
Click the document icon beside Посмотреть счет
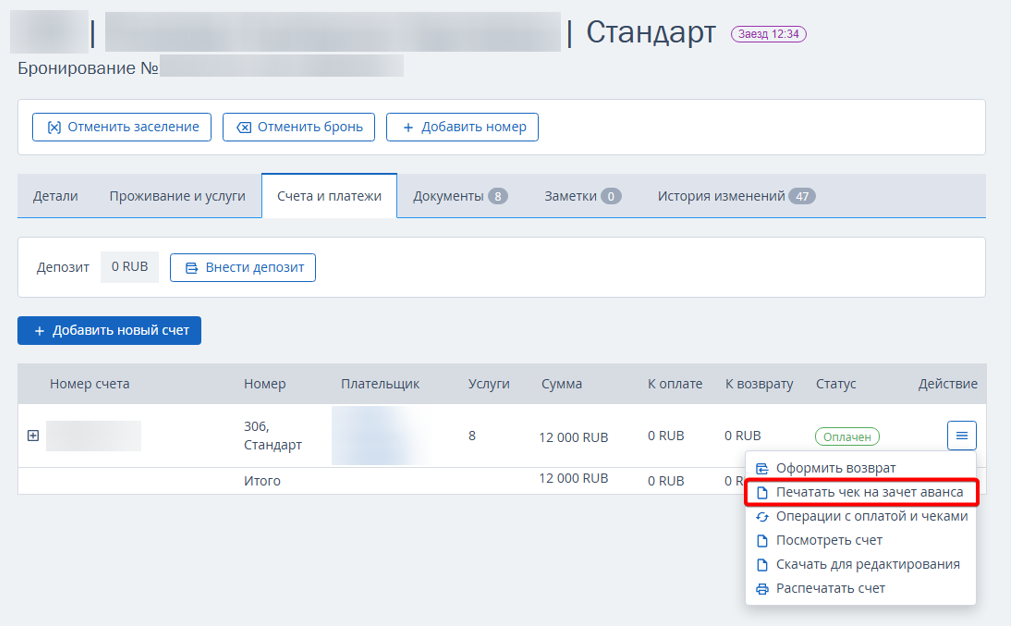tap(762, 540)
